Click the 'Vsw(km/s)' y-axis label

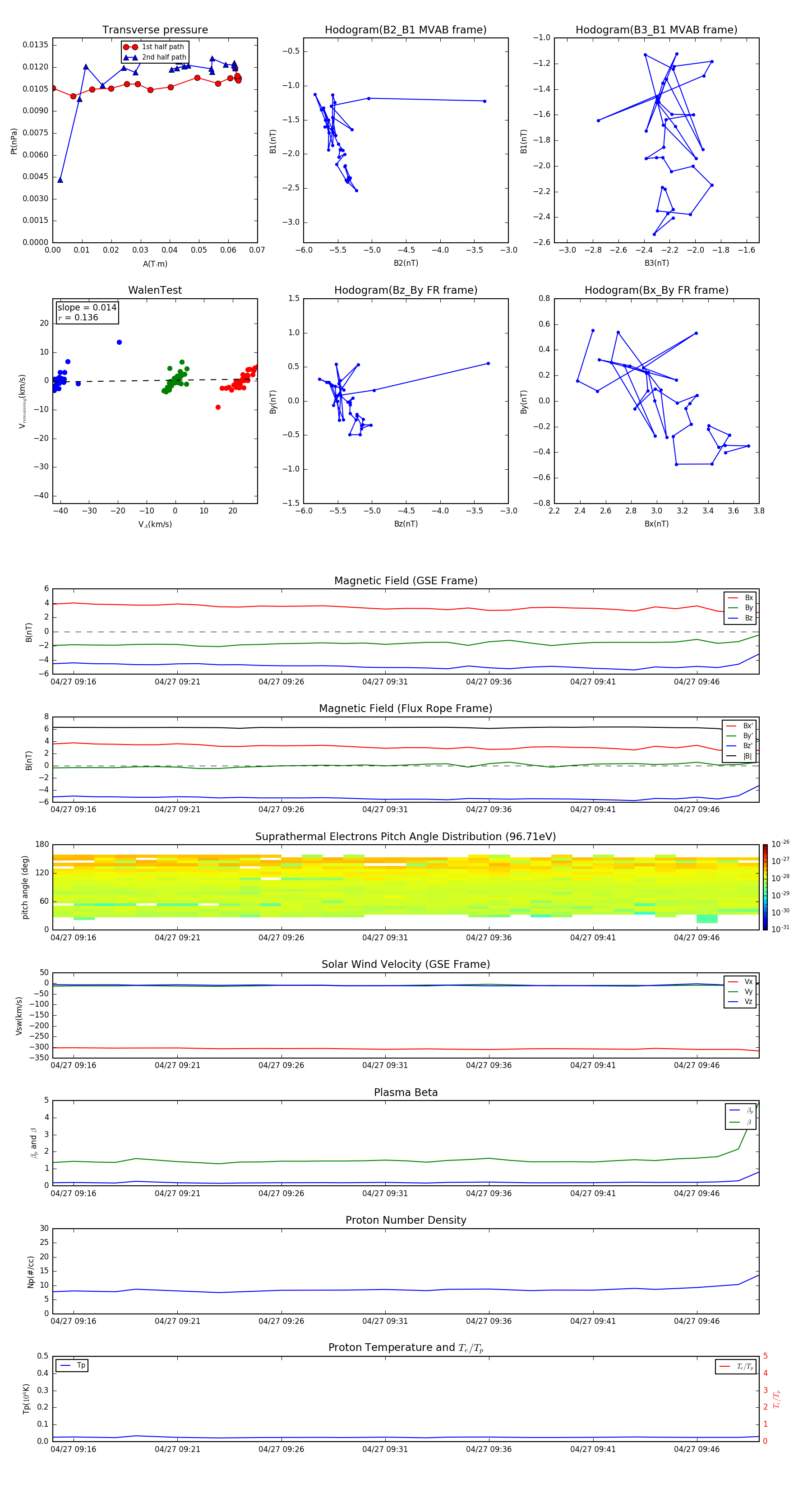(18, 1015)
